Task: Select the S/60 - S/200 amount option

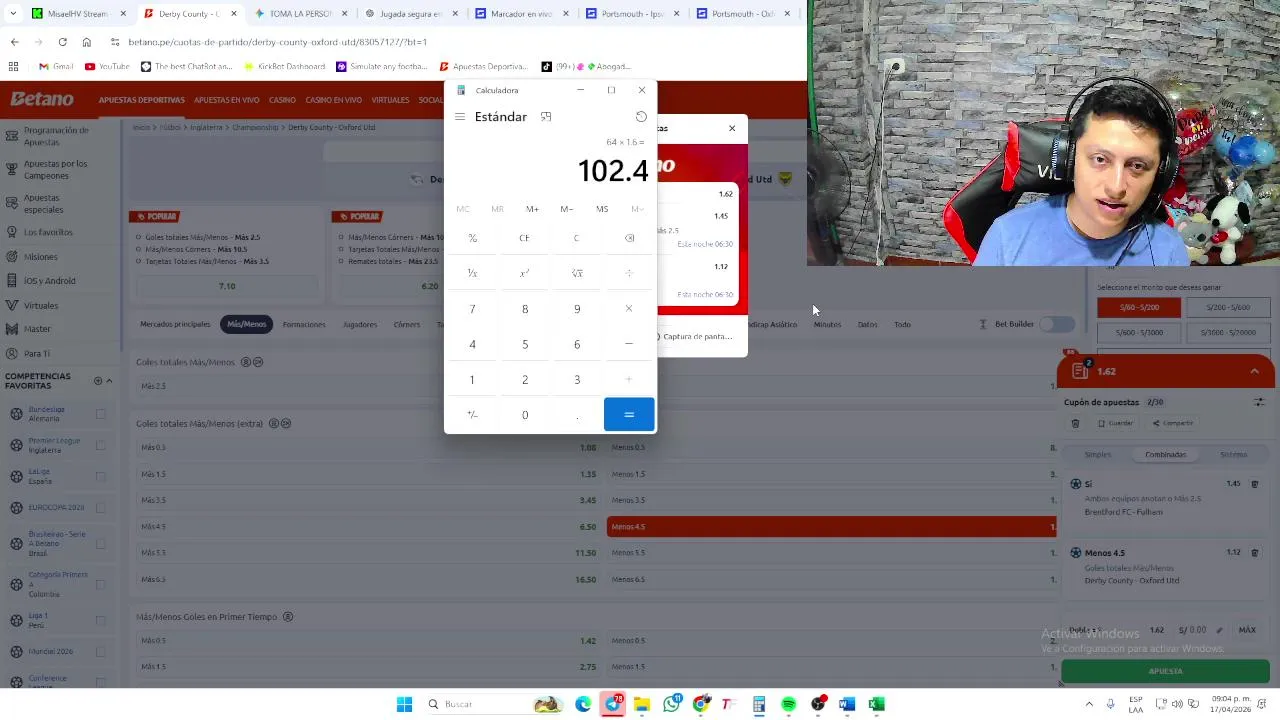Action: (x=1139, y=308)
